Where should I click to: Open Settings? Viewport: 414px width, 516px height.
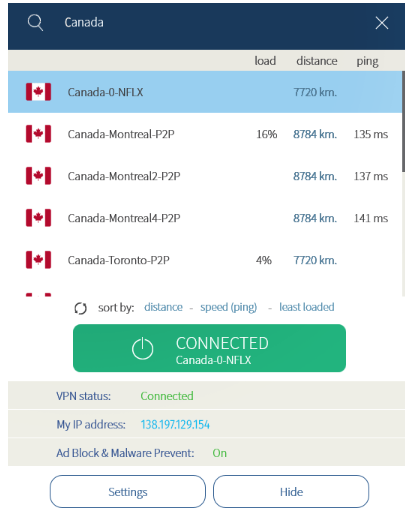tap(128, 492)
